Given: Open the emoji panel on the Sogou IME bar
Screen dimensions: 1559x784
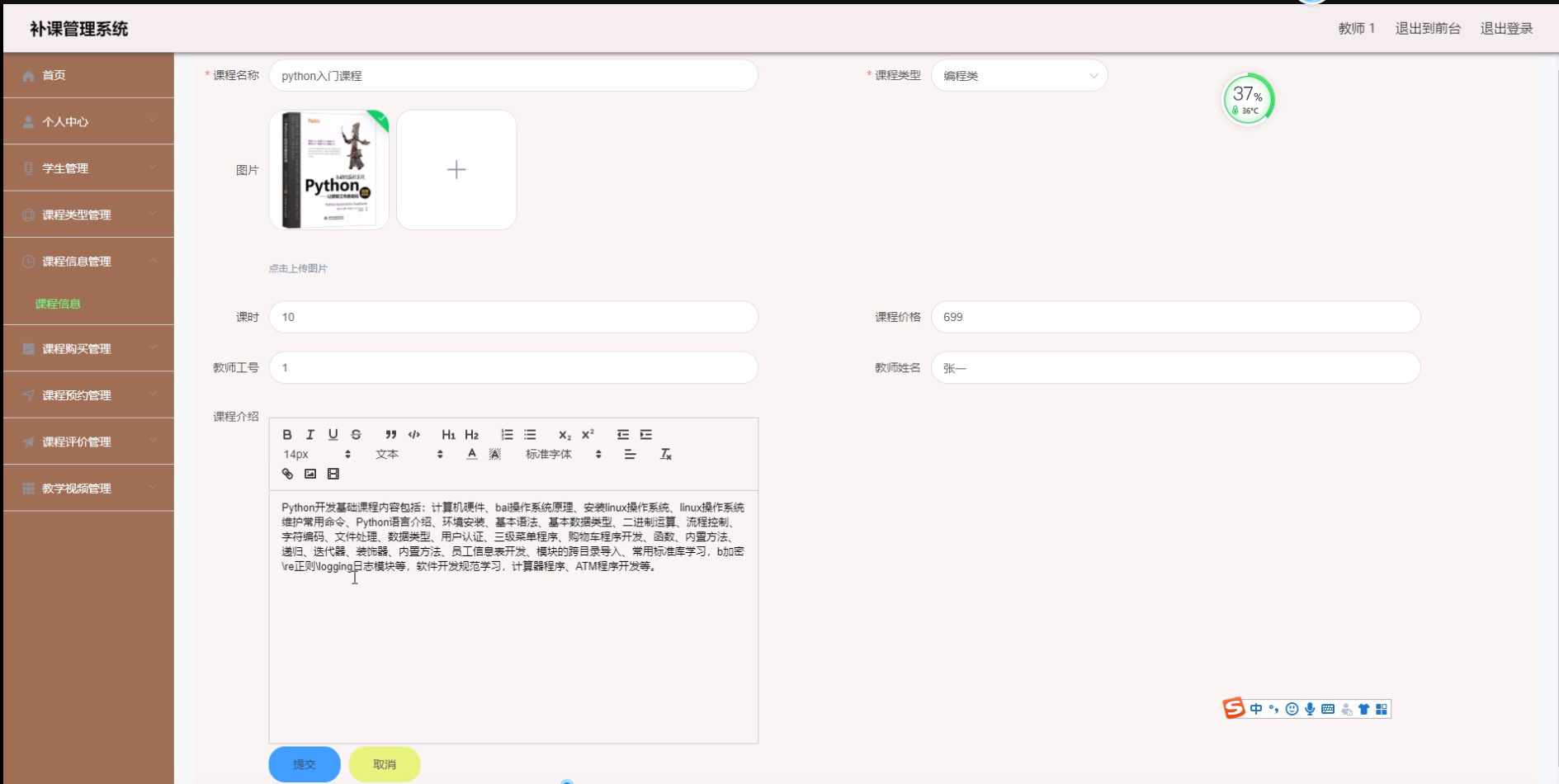Looking at the screenshot, I should 1292,708.
